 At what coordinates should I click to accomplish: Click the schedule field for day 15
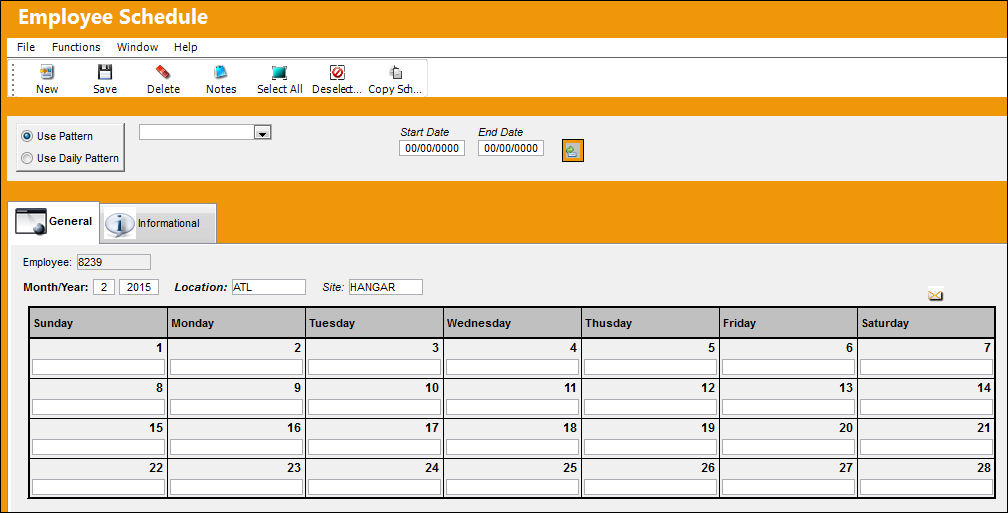coord(98,447)
